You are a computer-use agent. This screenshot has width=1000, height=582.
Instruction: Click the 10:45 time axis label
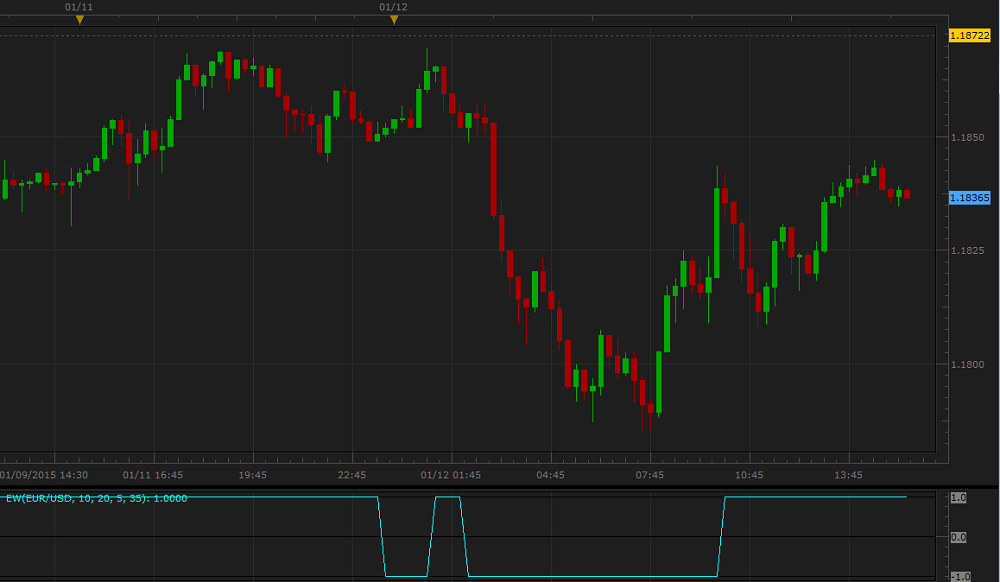tap(749, 475)
